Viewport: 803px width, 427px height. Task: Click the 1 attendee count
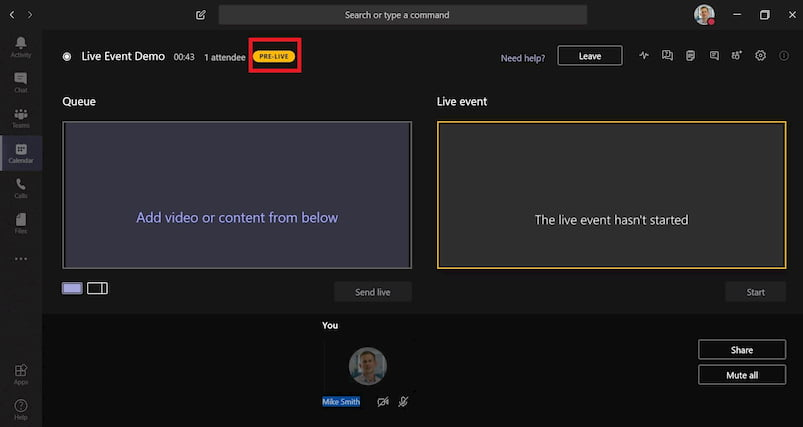pyautogui.click(x=224, y=57)
